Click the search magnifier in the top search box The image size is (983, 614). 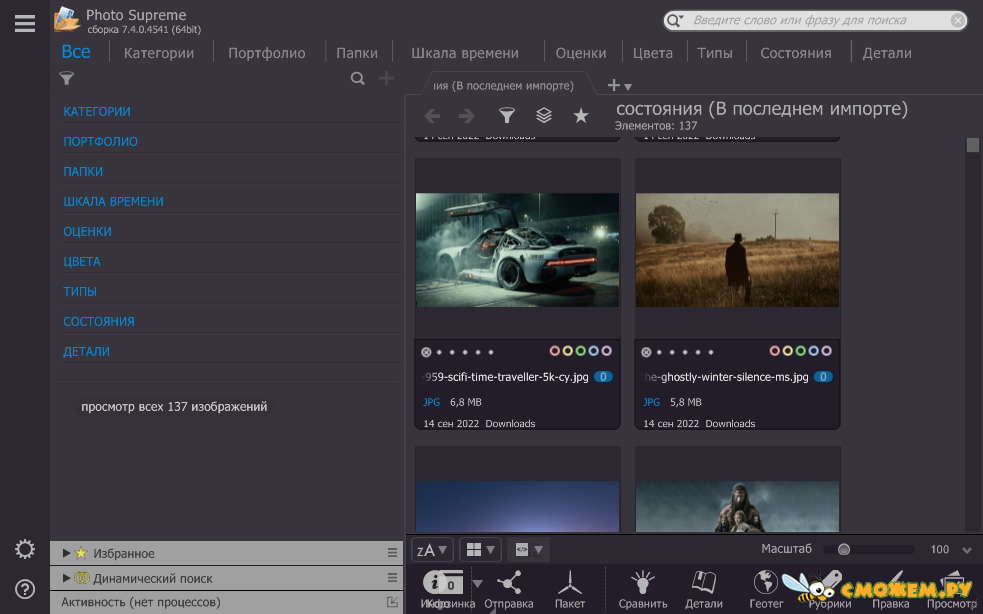673,21
